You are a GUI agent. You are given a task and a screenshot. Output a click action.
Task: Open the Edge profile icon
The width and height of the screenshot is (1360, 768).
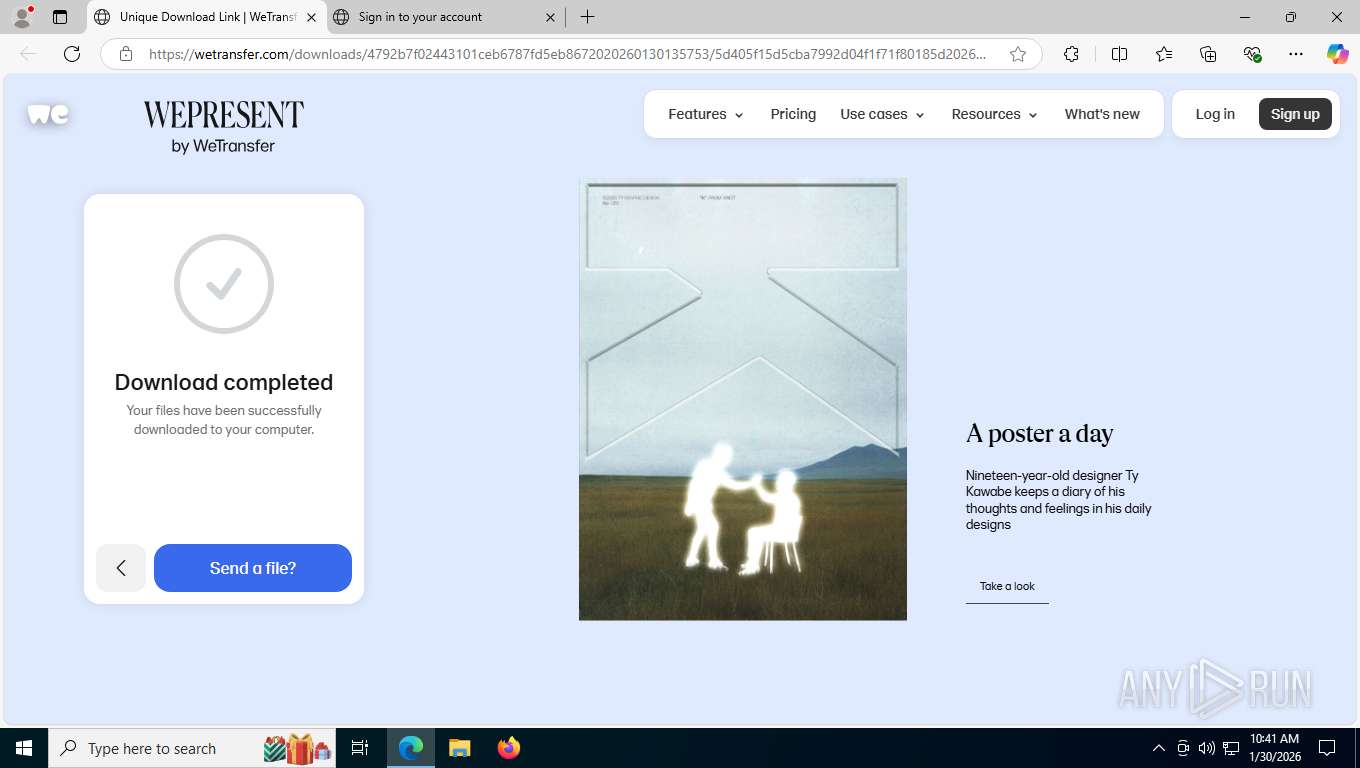click(22, 17)
